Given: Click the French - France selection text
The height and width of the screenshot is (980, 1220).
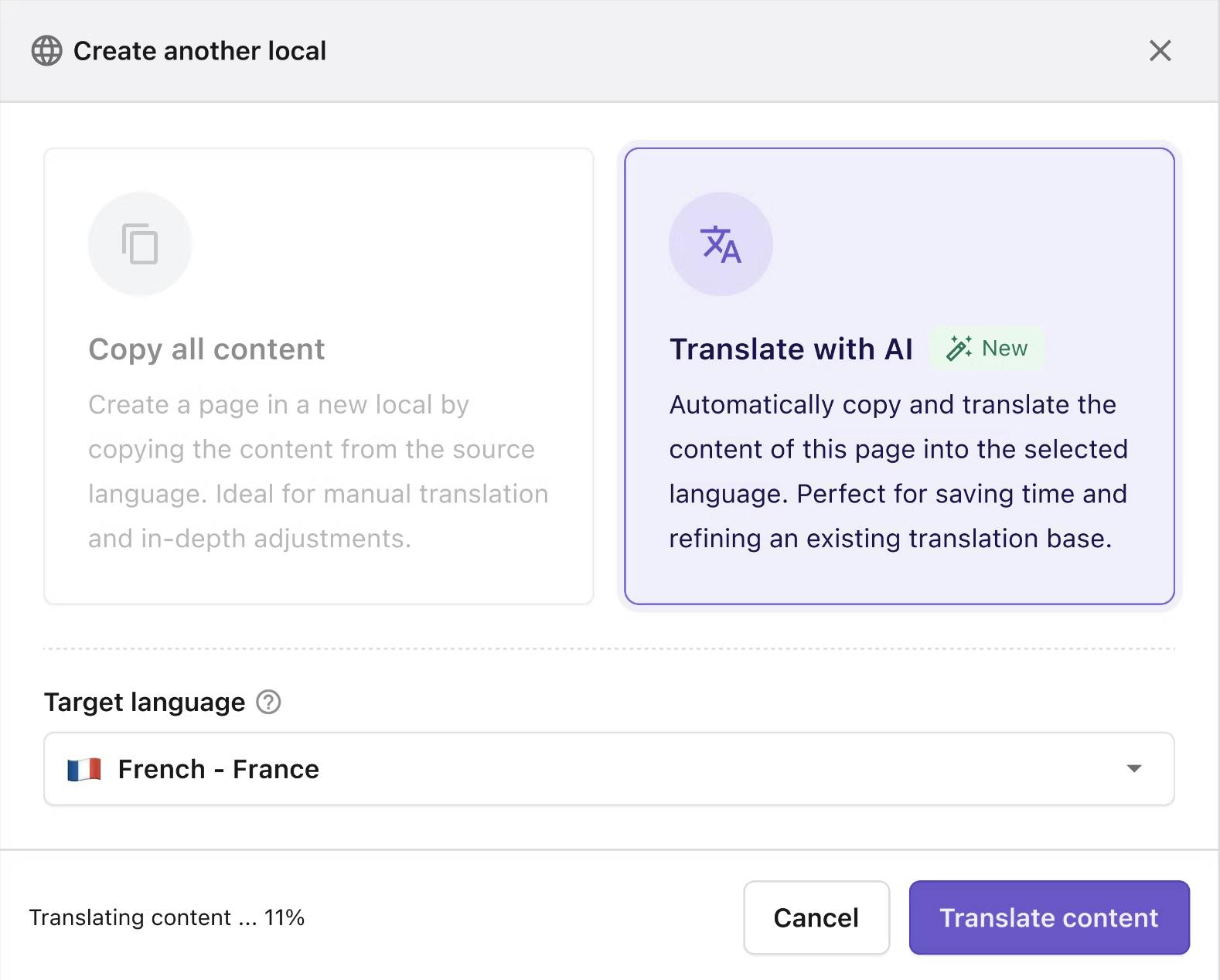Looking at the screenshot, I should coord(218,769).
